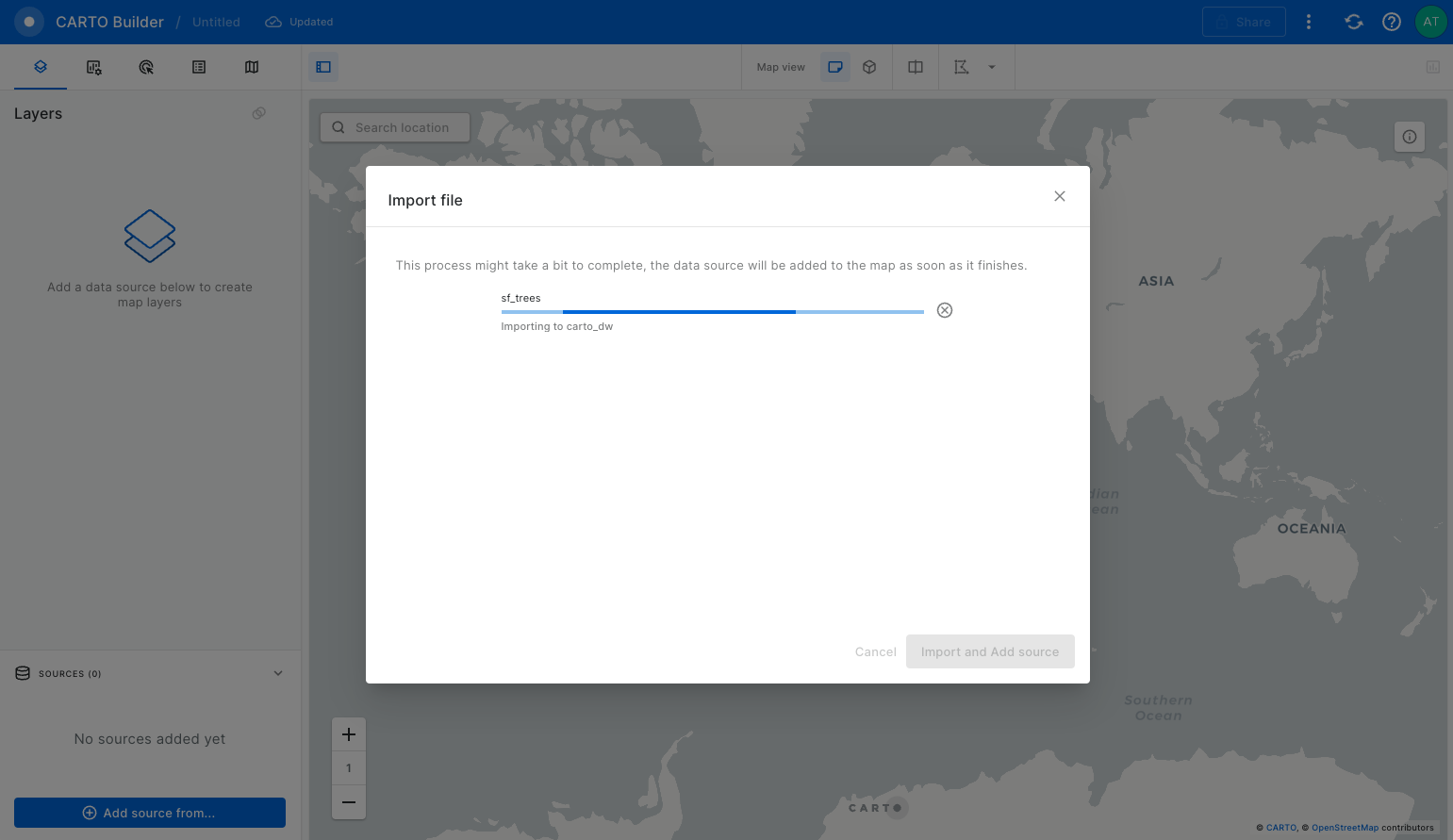Collapse the Sources section chevron
The image size is (1453, 840).
point(278,673)
